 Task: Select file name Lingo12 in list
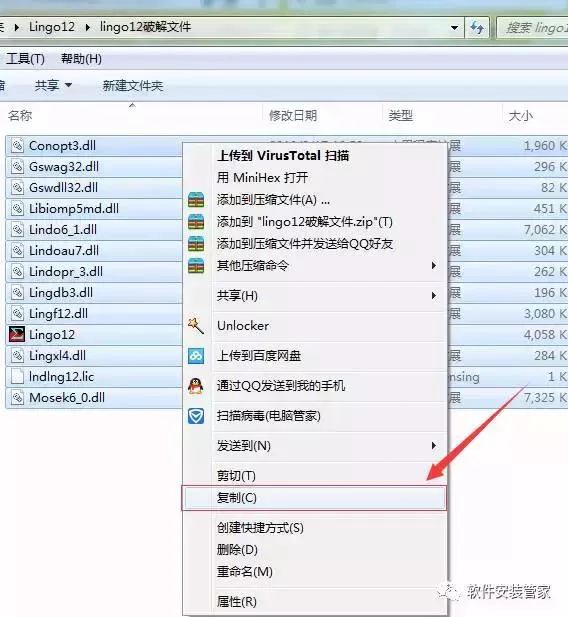52,335
